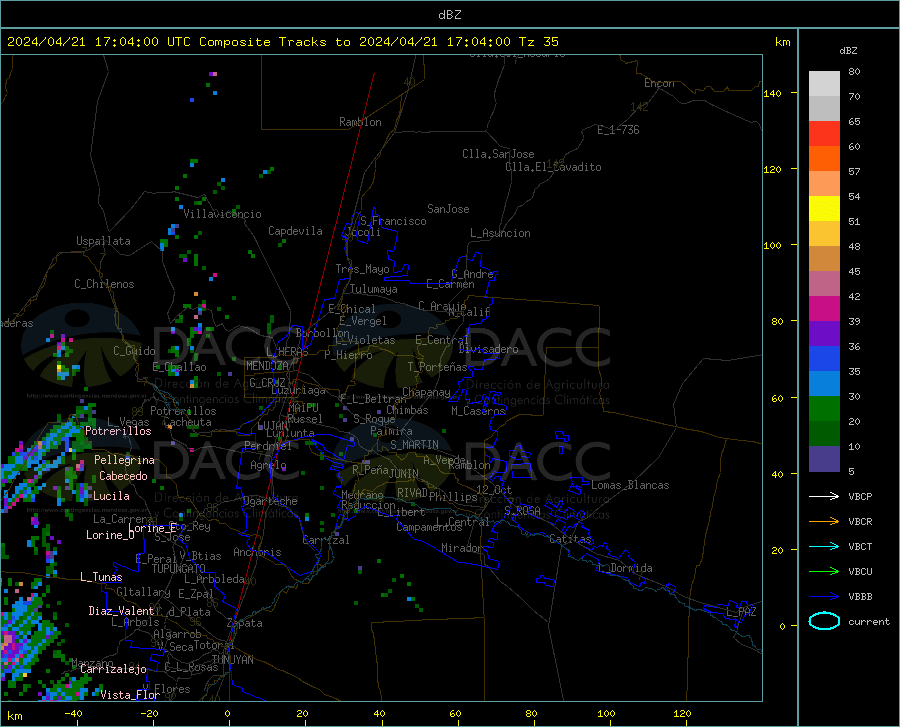Screen dimensions: 900x727
Task: Click the Diaz_Valent station label
Action: click(121, 611)
